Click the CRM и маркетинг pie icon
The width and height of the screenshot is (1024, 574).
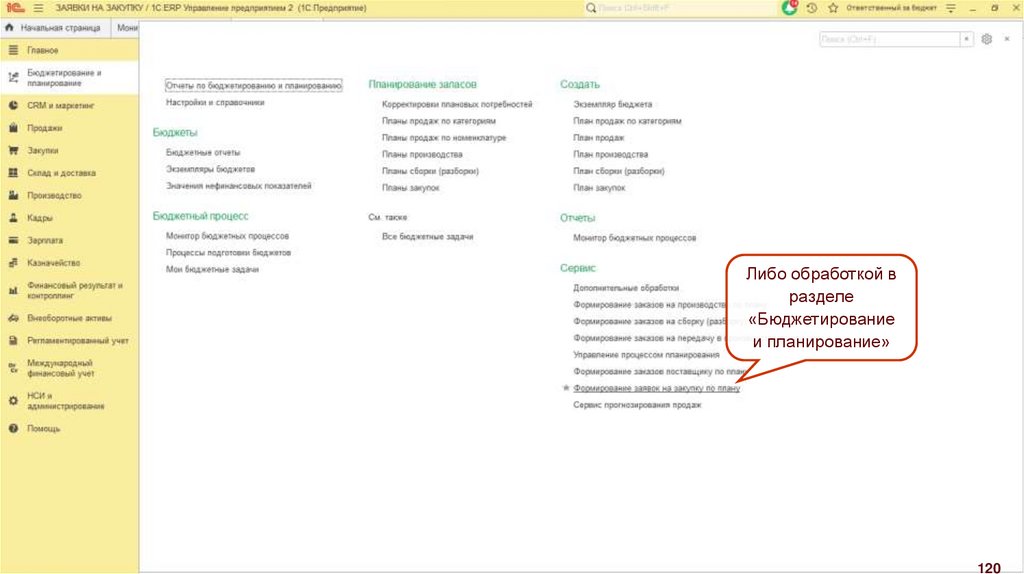pyautogui.click(x=13, y=105)
